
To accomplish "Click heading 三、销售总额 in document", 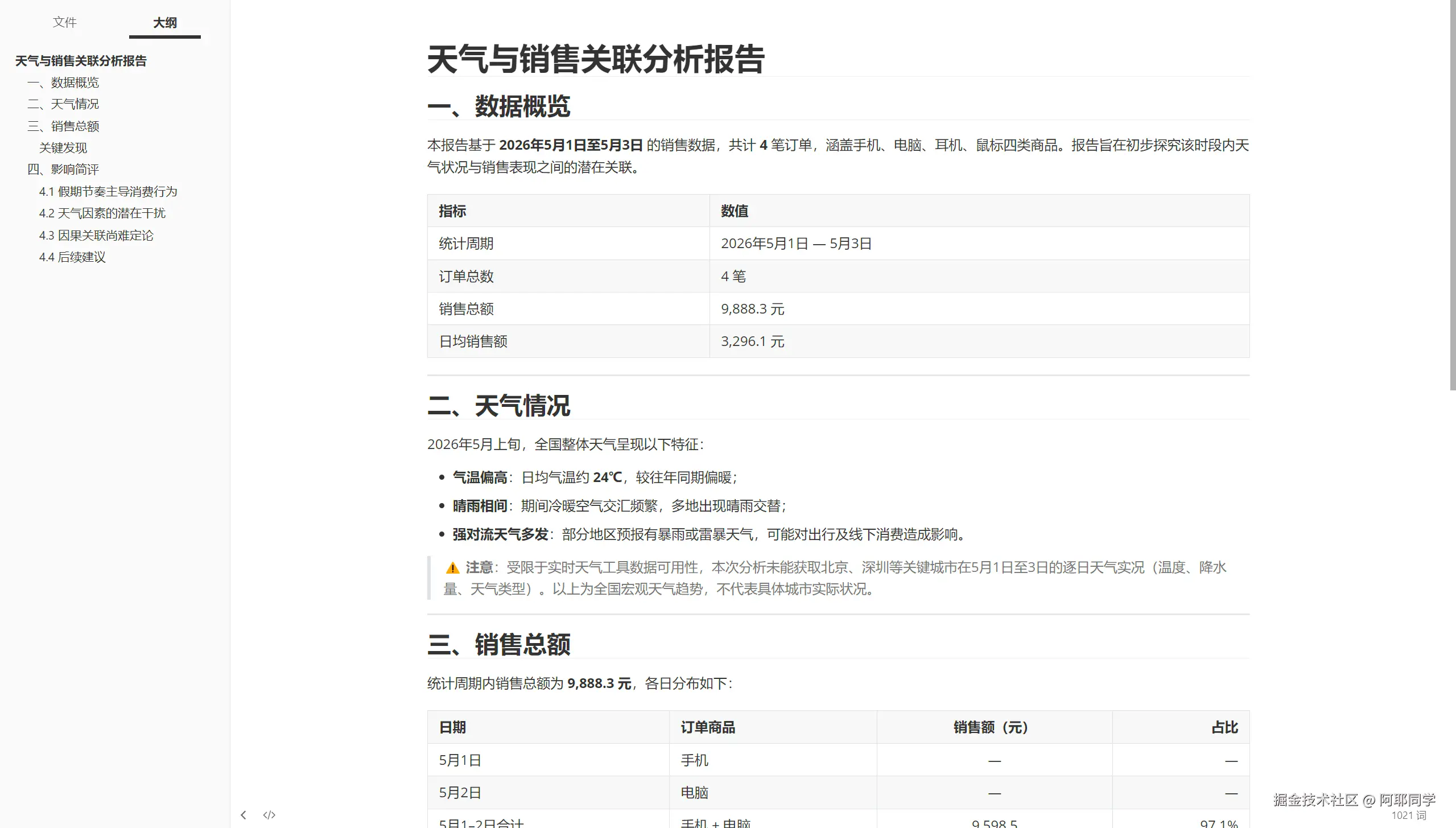I will click(499, 645).
